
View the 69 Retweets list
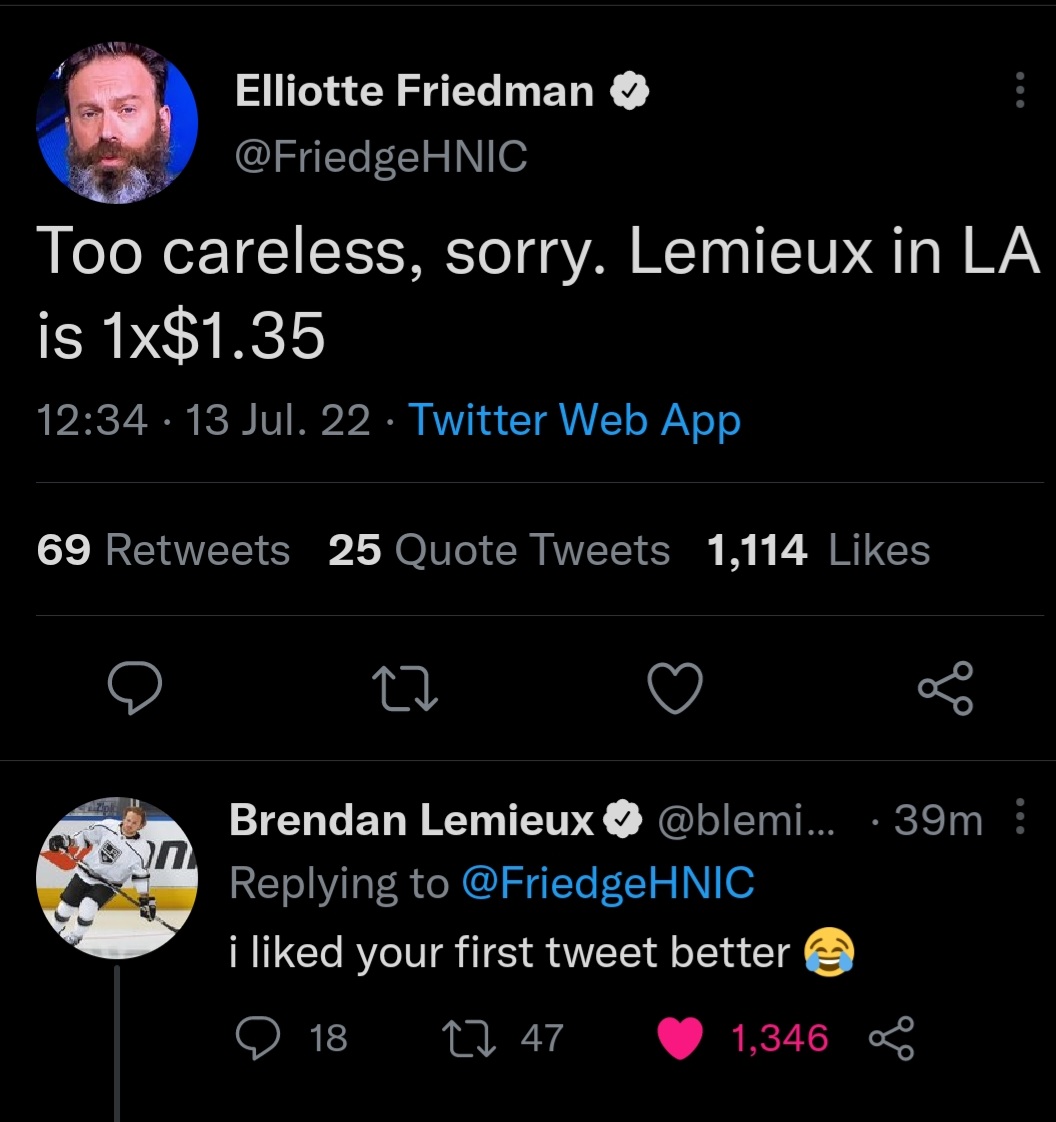(x=163, y=550)
